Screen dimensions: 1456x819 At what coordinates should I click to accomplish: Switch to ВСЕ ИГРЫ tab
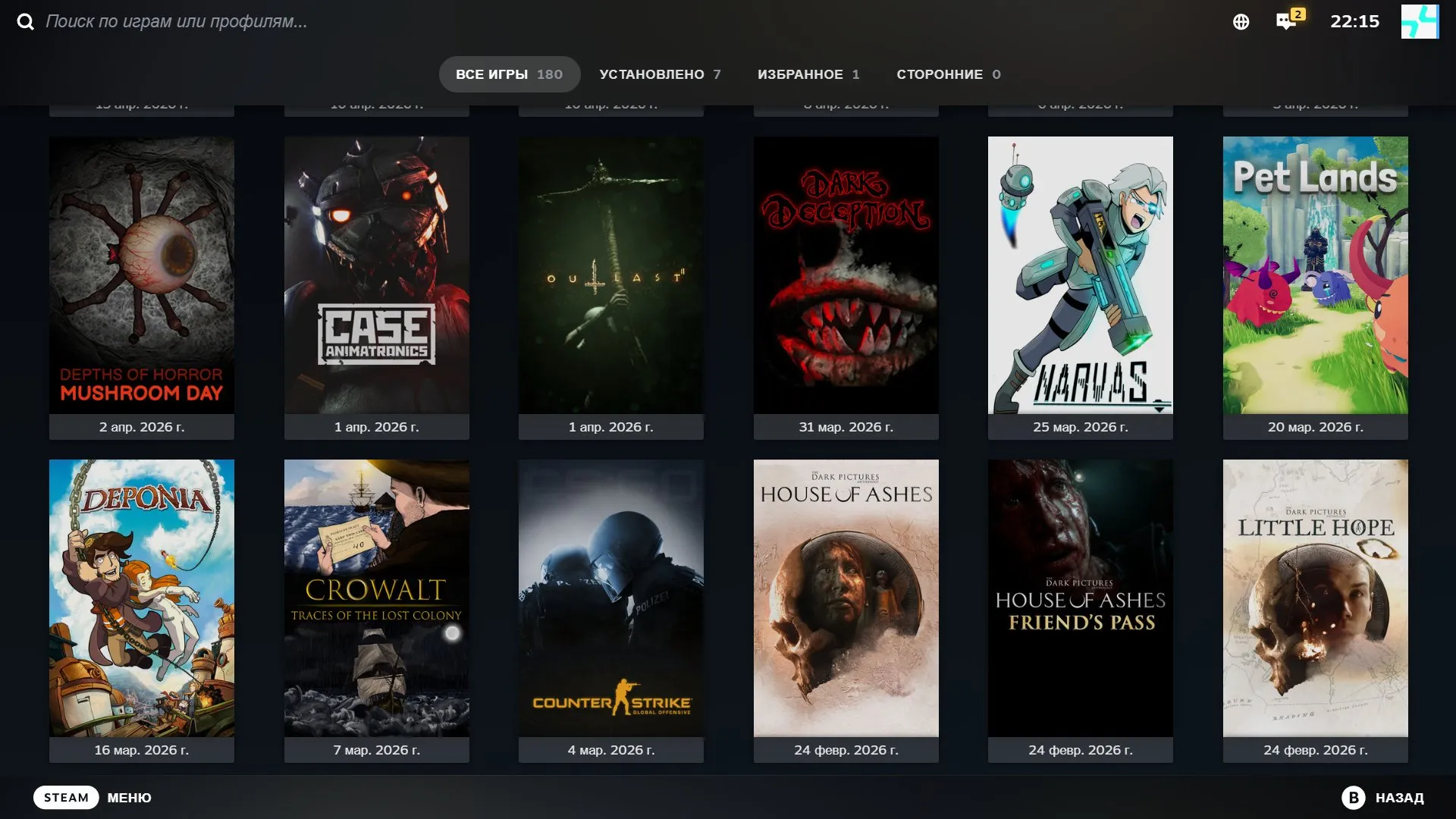[510, 74]
